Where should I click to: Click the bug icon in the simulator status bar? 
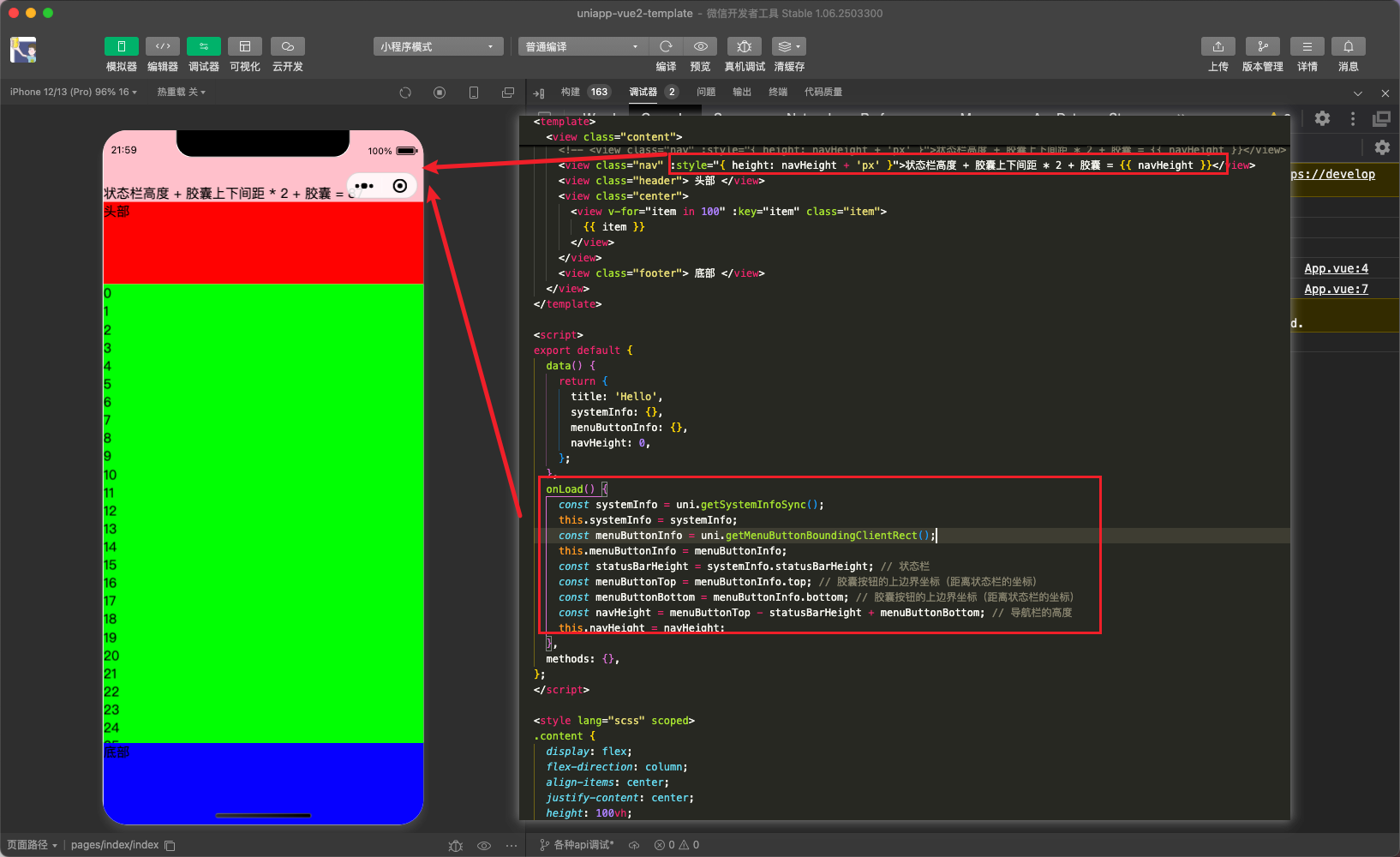tap(455, 846)
